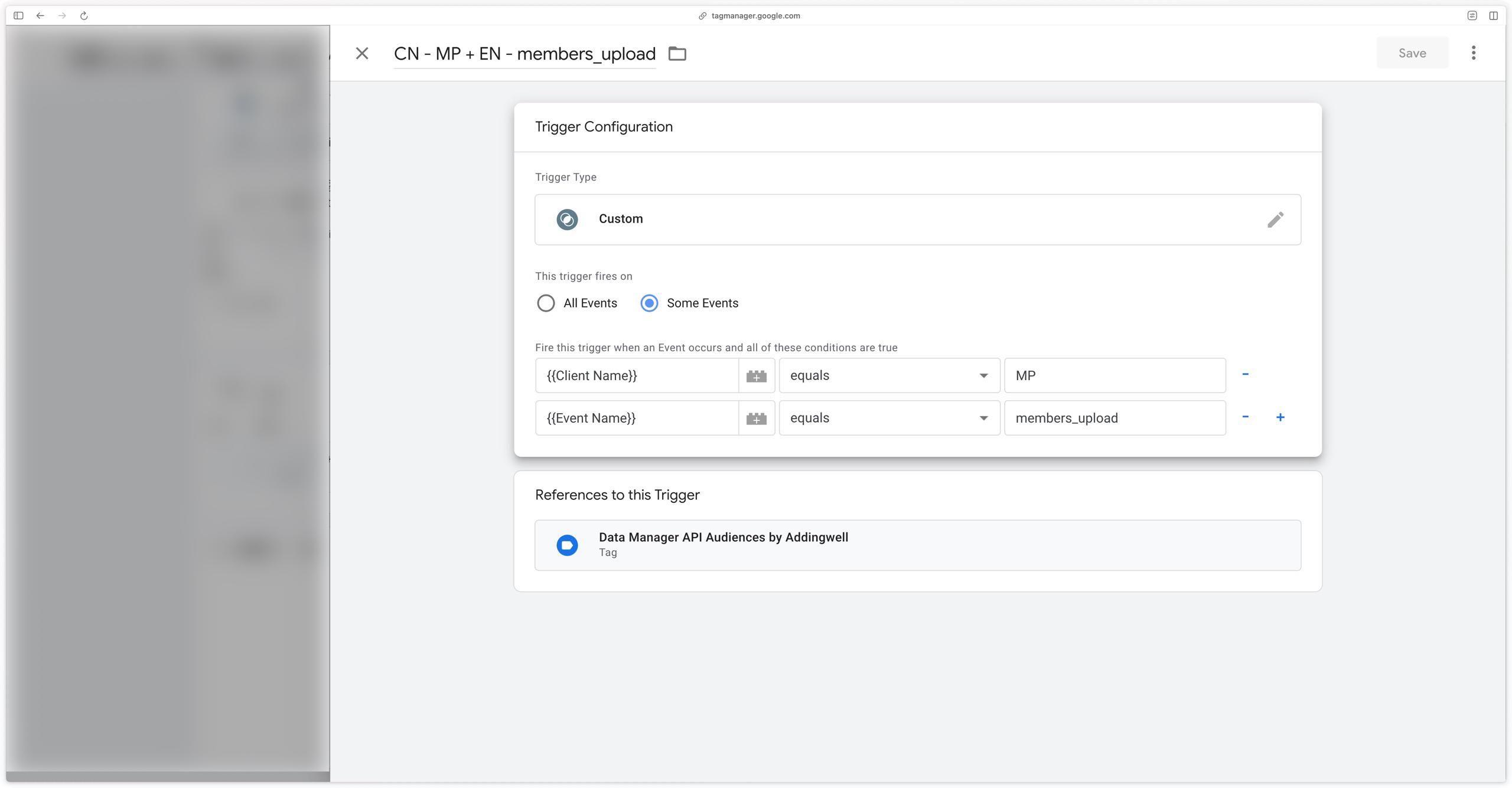1512x788 pixels.
Task: Click the References to this Trigger heading
Action: pyautogui.click(x=617, y=495)
